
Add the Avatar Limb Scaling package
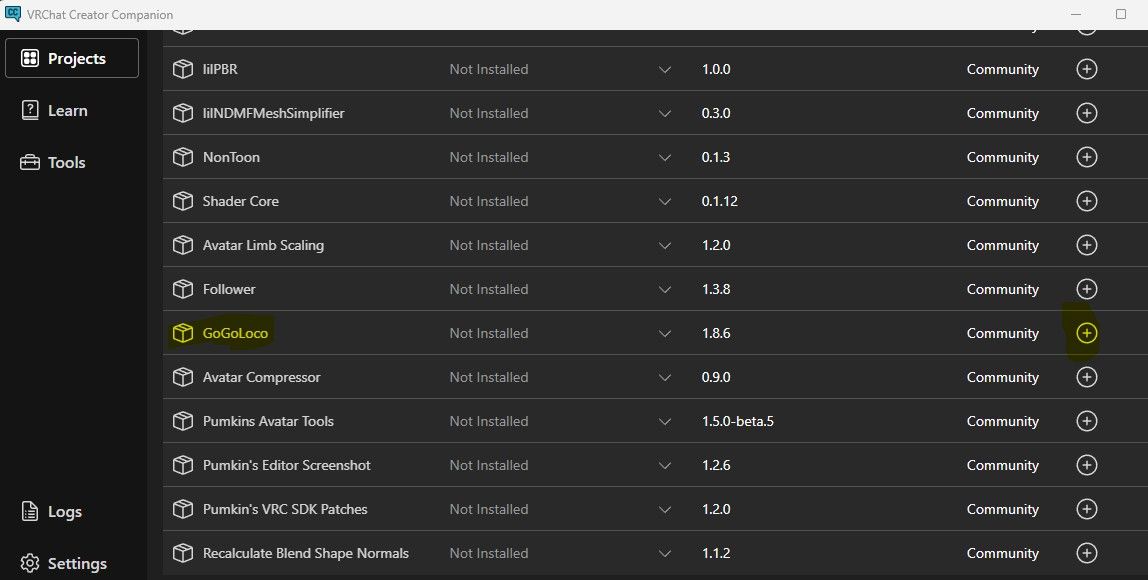[x=1086, y=245]
